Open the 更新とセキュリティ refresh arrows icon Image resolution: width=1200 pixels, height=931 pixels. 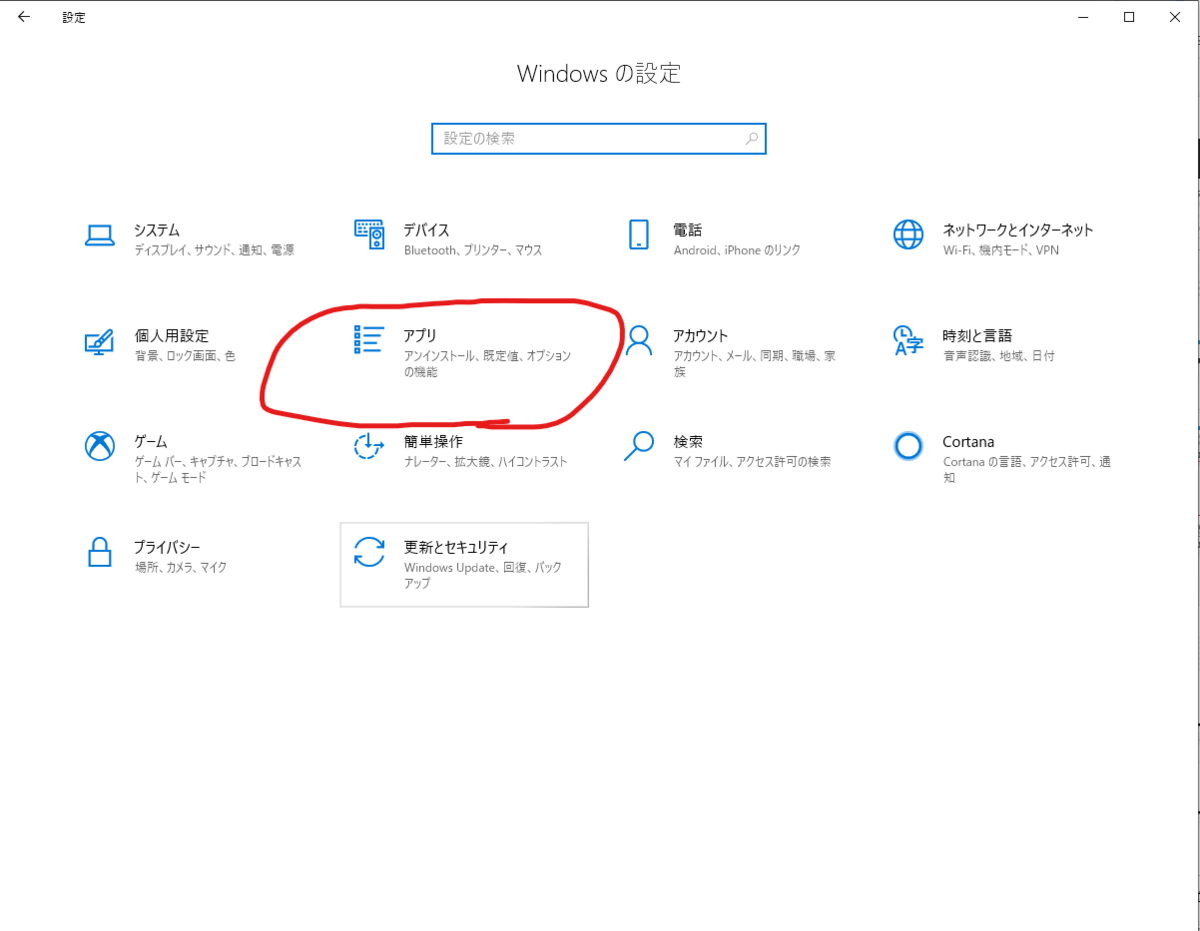(369, 552)
